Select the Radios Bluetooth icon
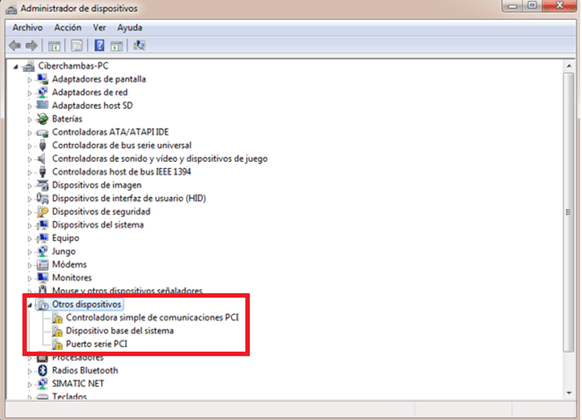Viewport: 582px width, 420px height. pyautogui.click(x=43, y=370)
